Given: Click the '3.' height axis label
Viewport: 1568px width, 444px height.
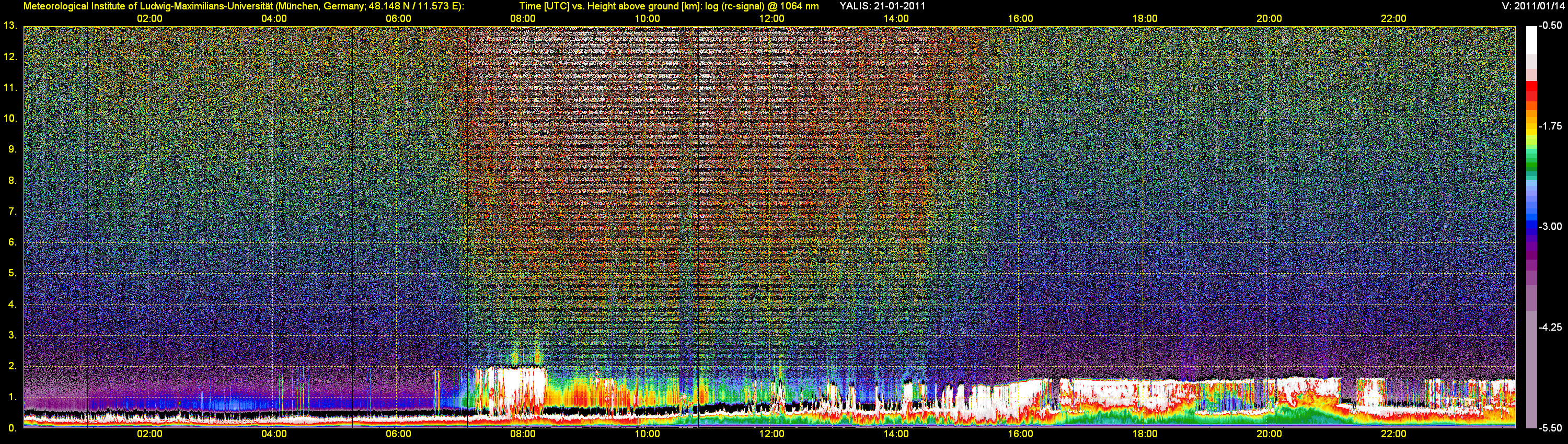Looking at the screenshot, I should click(x=12, y=335).
